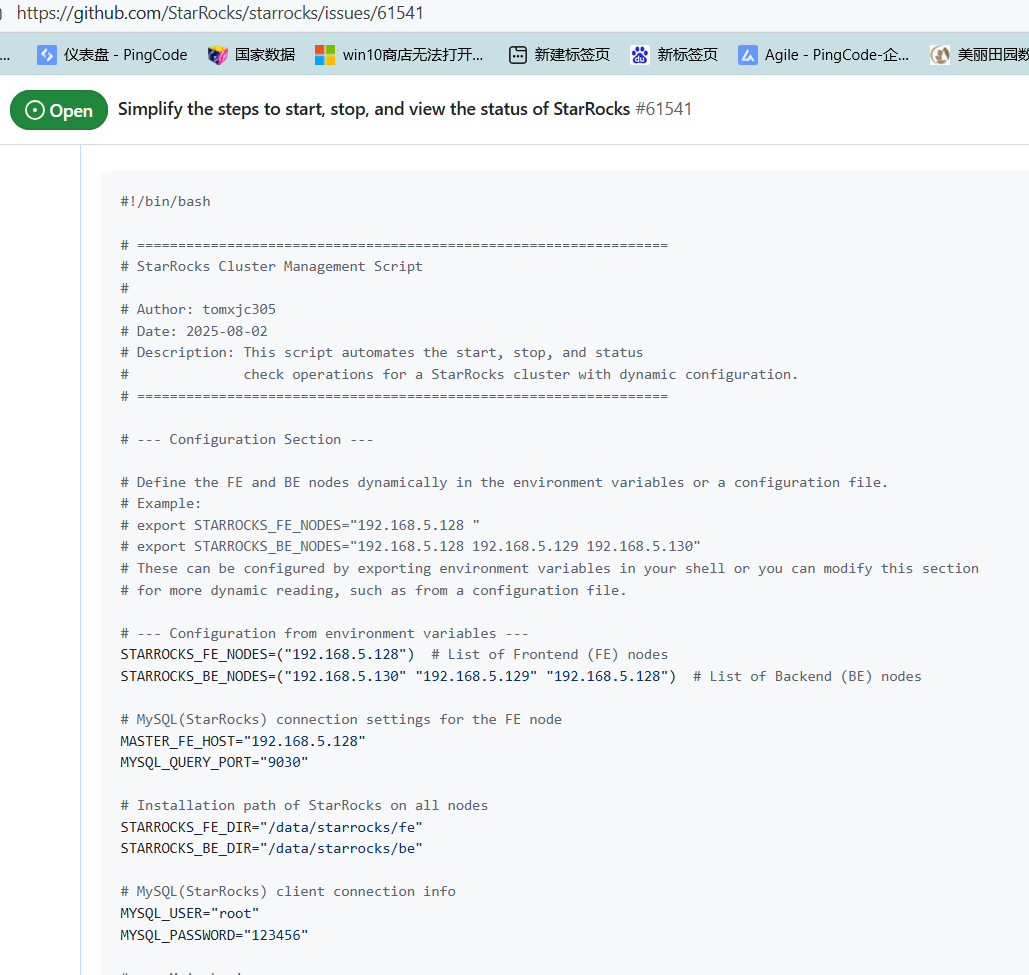Screen dimensions: 1029x975
Task: Click the 'Author: tomxjc305' line
Action: pyautogui.click(x=198, y=309)
